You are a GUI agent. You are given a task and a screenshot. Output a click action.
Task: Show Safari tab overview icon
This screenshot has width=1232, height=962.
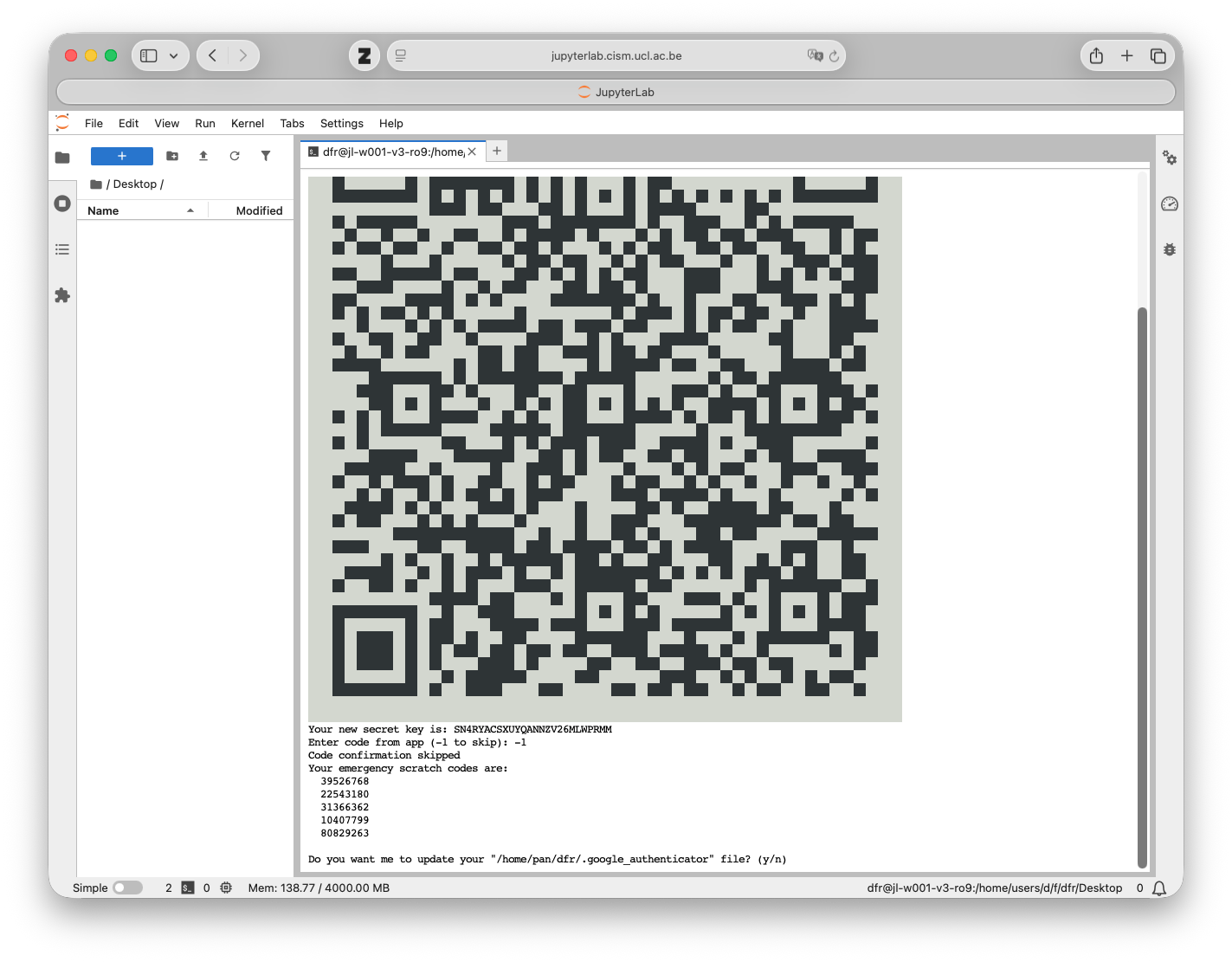coord(1158,55)
